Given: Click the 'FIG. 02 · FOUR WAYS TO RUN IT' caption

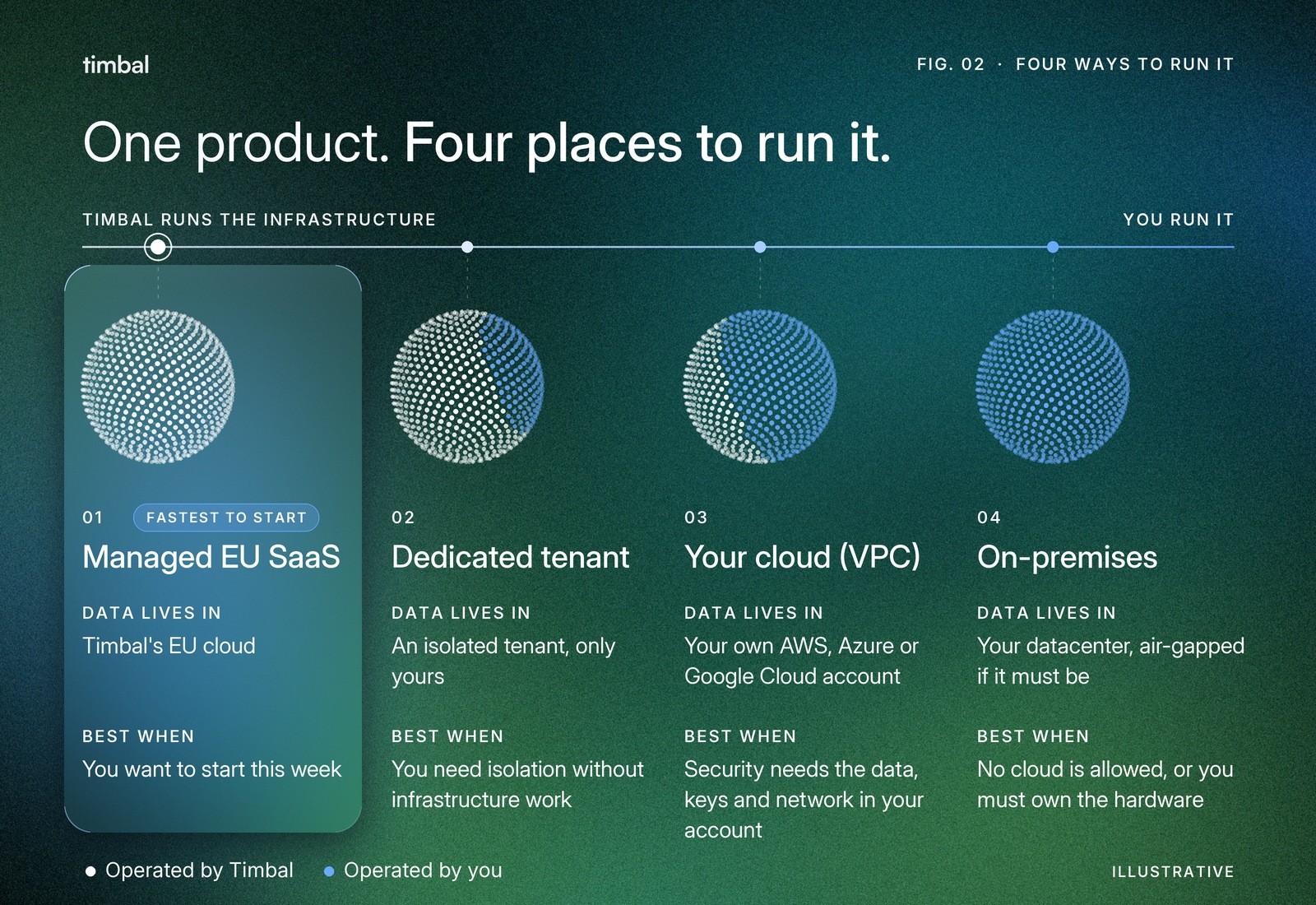Looking at the screenshot, I should 1076,64.
